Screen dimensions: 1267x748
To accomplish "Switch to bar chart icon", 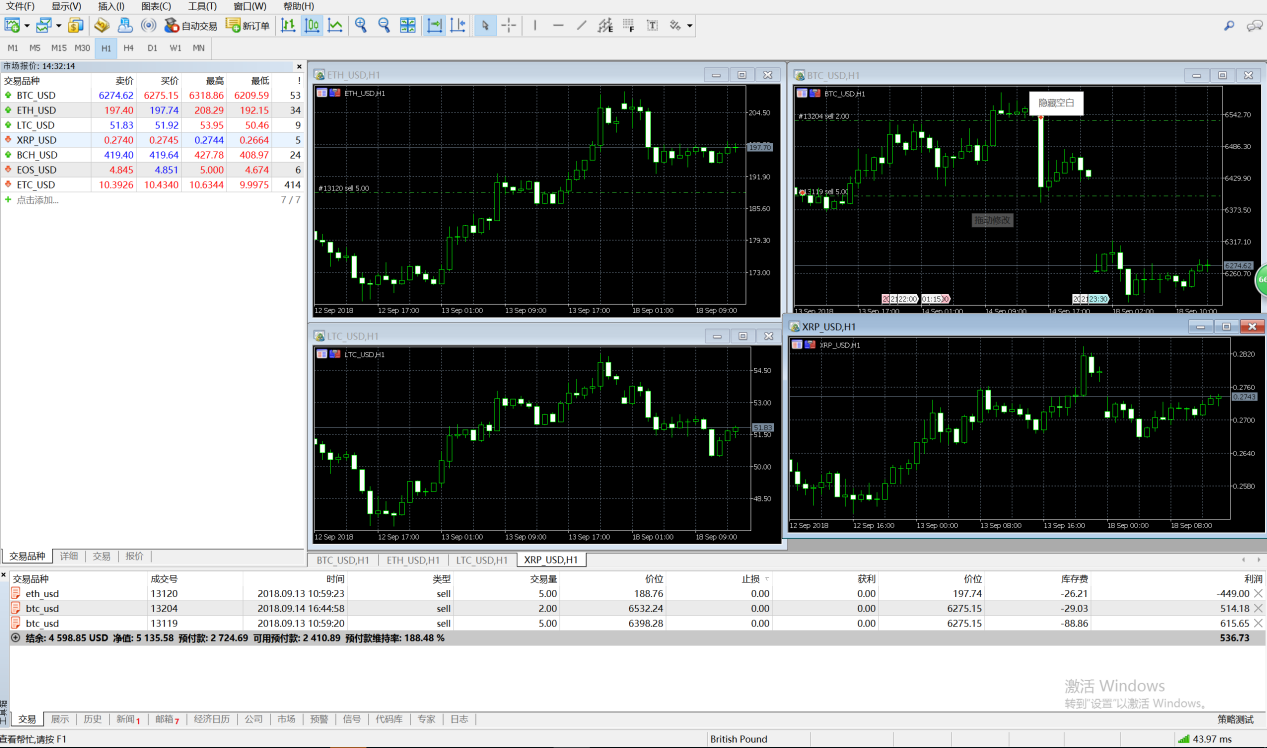I will point(288,25).
